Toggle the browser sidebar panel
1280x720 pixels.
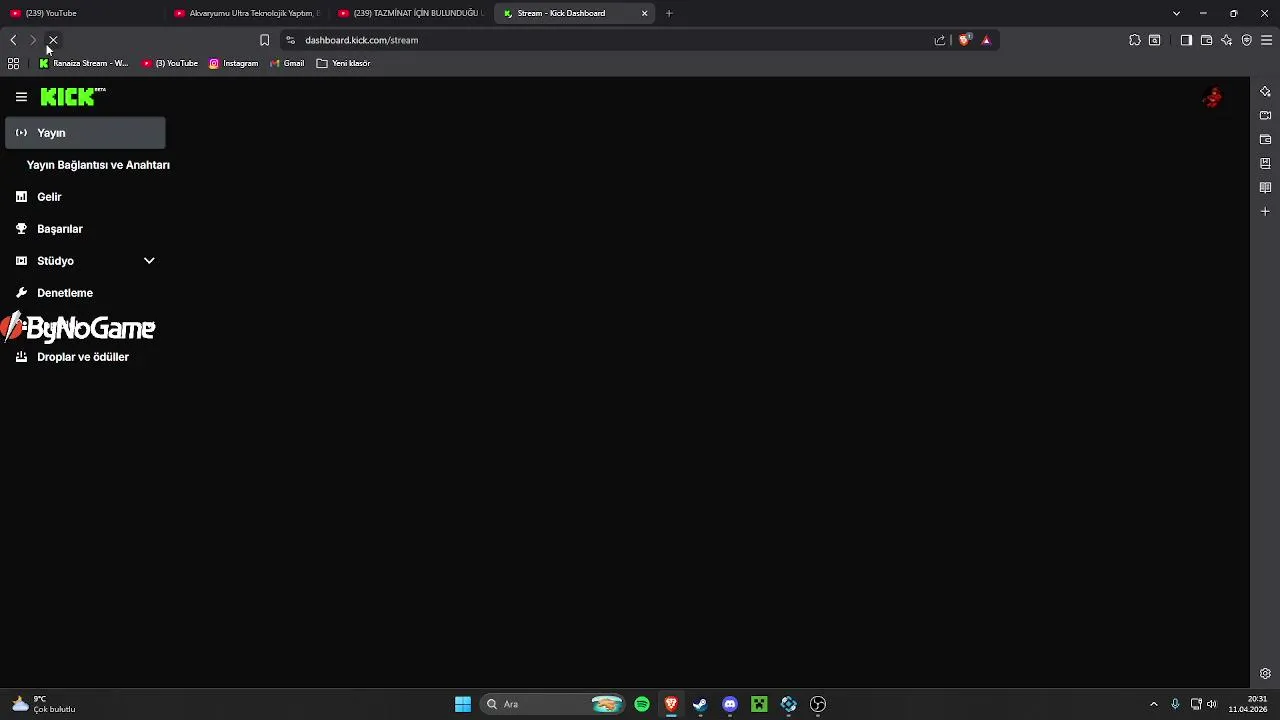point(1186,40)
